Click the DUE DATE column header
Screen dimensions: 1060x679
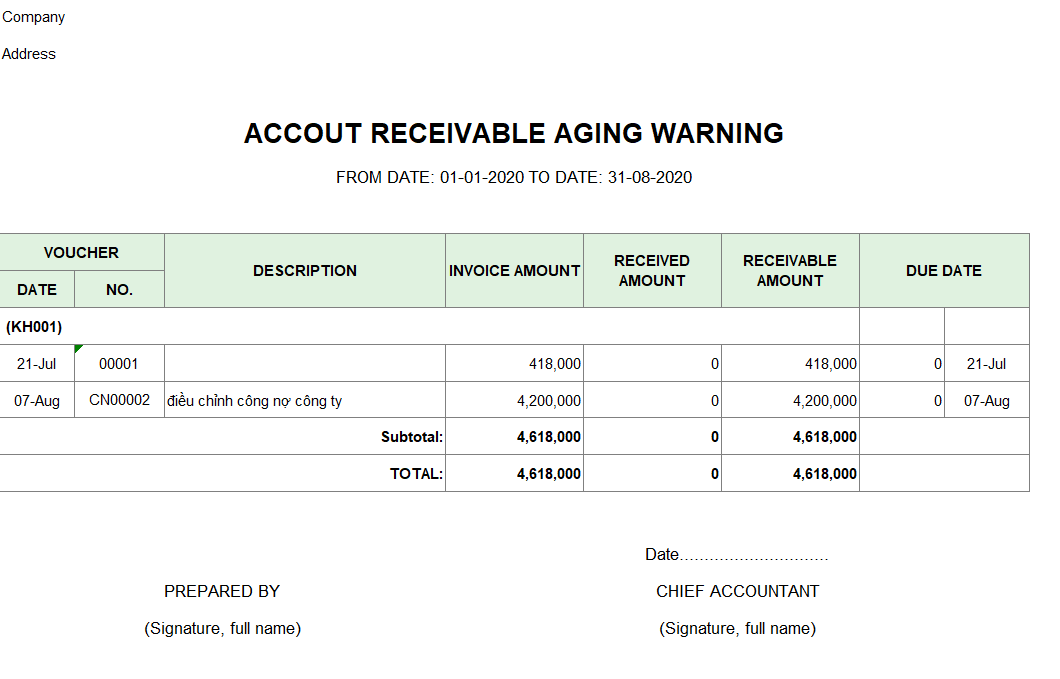click(x=943, y=270)
